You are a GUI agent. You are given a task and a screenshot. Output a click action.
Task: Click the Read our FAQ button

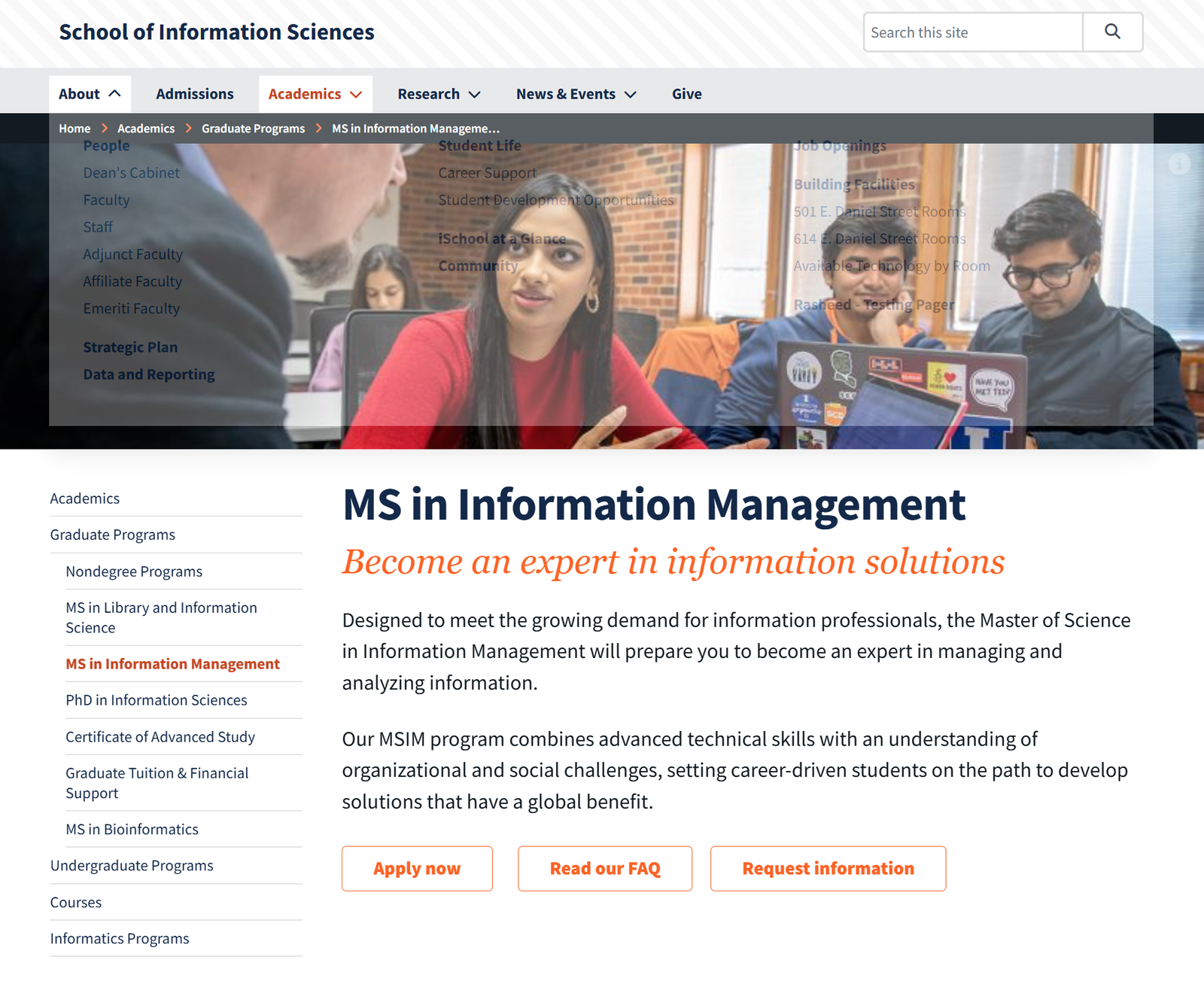pyautogui.click(x=605, y=869)
